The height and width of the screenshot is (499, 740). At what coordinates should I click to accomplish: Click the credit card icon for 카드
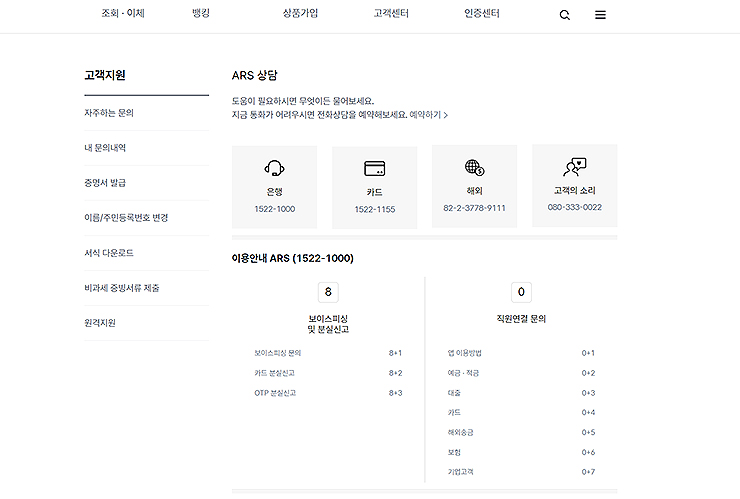(x=375, y=169)
